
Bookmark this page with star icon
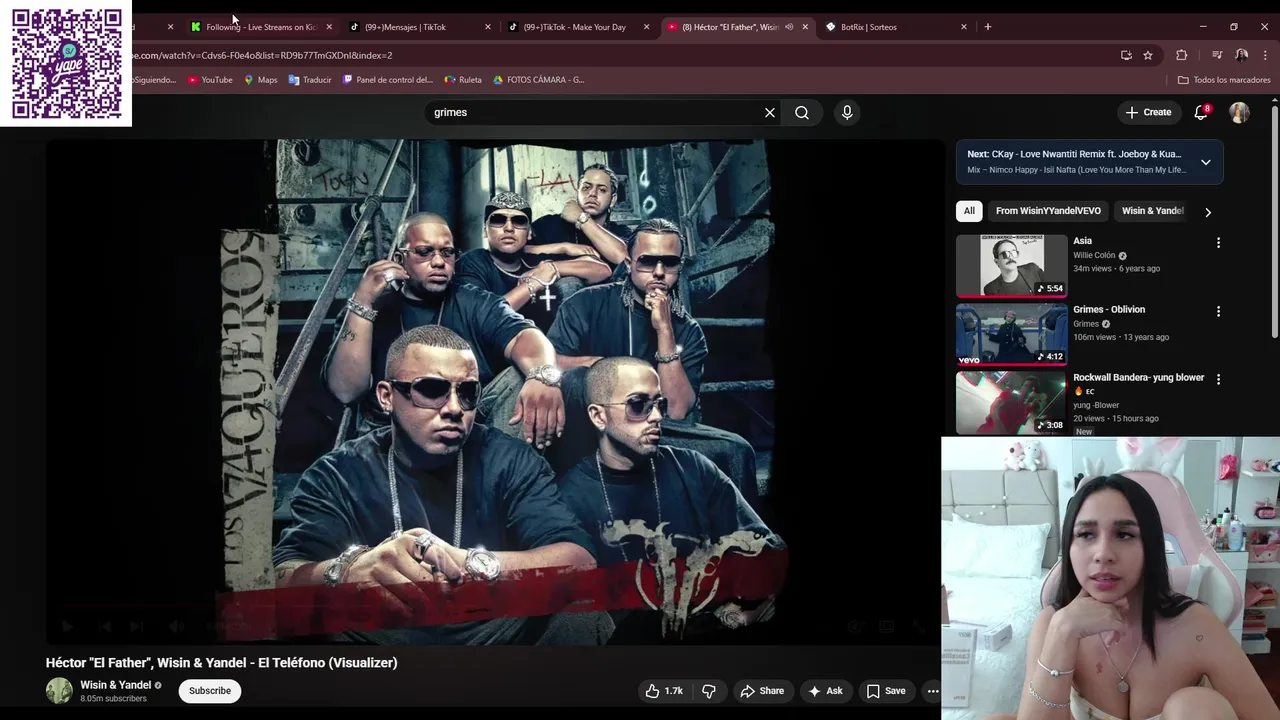coord(1148,56)
